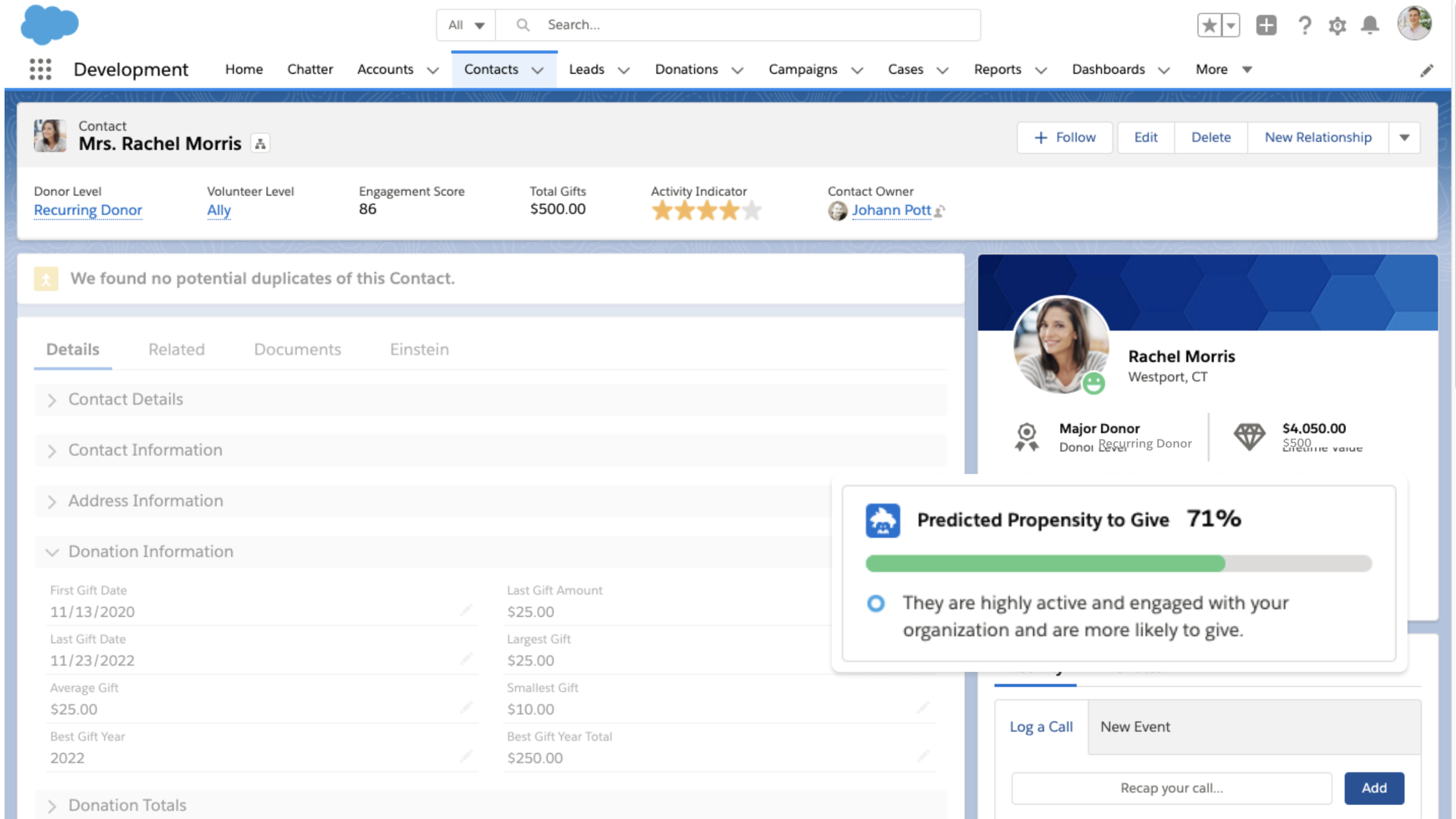Open the notifications bell
Screen dimensions: 1456x819
click(1370, 25)
